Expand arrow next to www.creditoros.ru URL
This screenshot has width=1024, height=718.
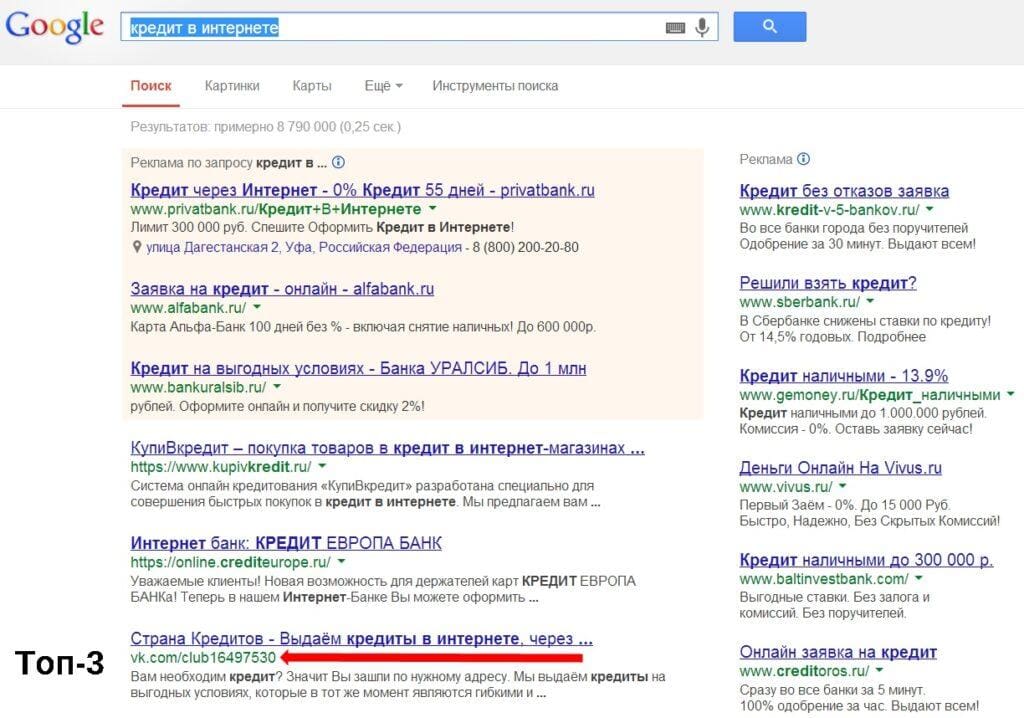880,671
